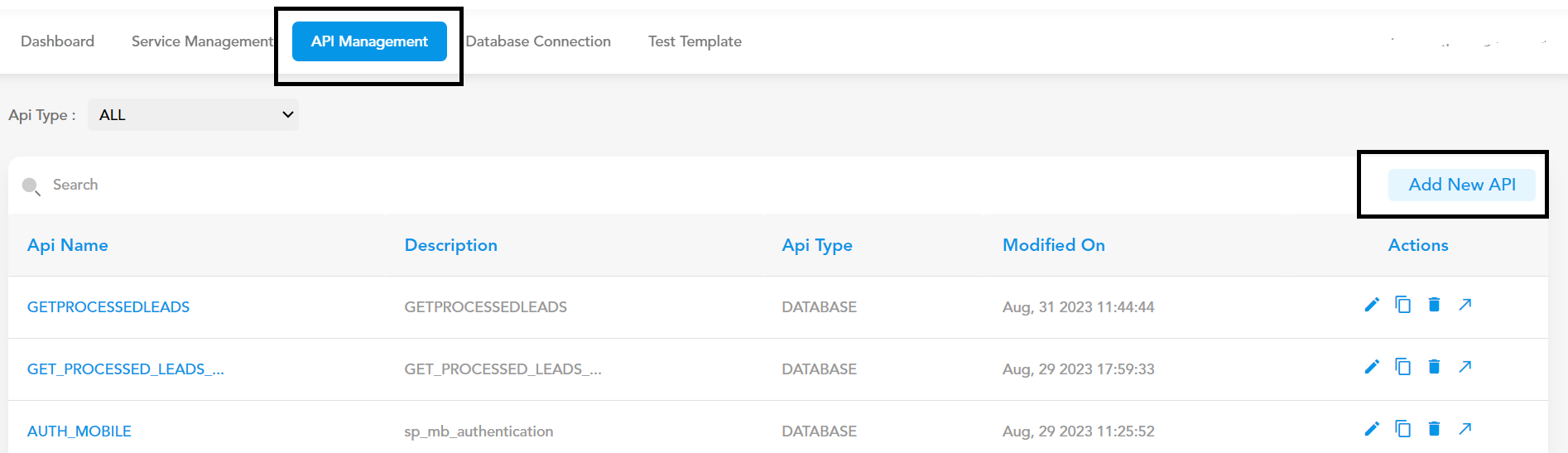Delete the AUTH_MOBILE API with trash icon
1568x453 pixels.
coord(1434,429)
